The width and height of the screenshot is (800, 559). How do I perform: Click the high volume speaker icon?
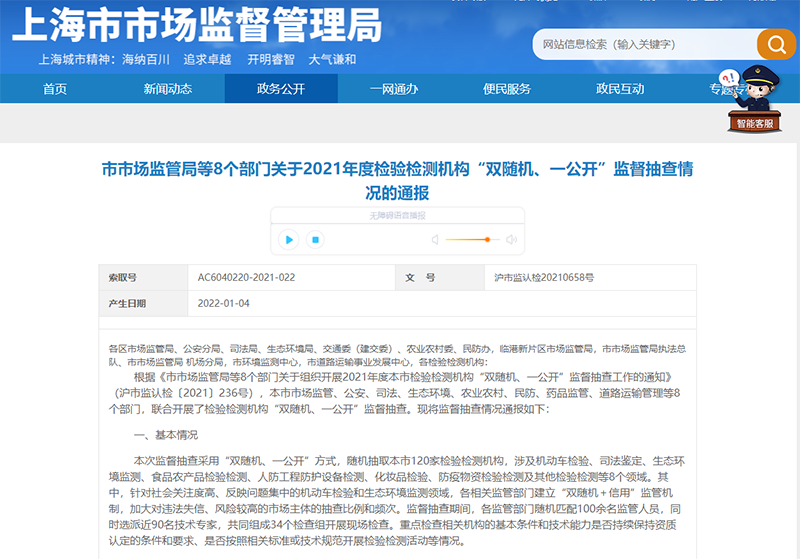click(511, 240)
